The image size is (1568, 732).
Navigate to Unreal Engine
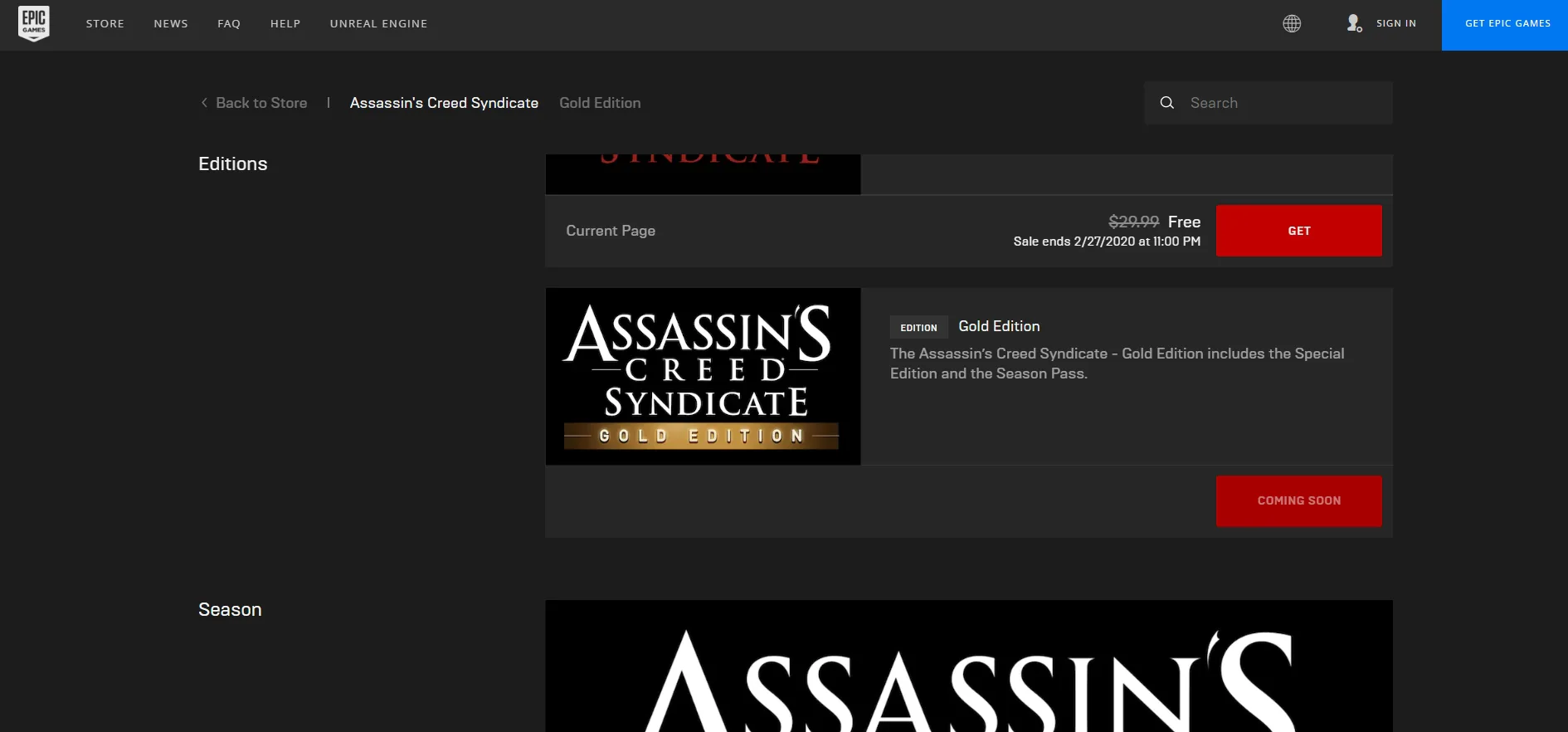coord(378,24)
